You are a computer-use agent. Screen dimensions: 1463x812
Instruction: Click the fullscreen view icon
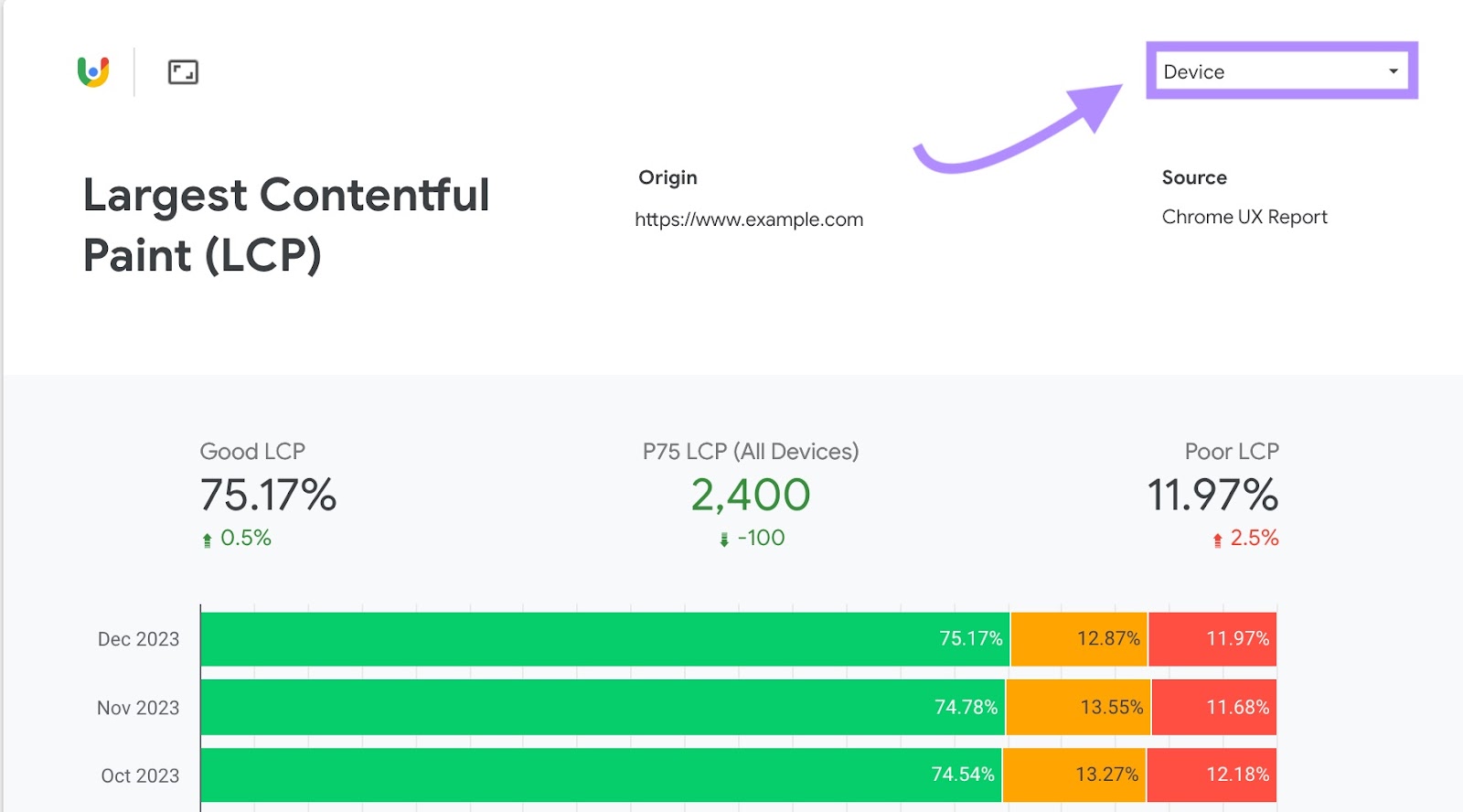(183, 72)
